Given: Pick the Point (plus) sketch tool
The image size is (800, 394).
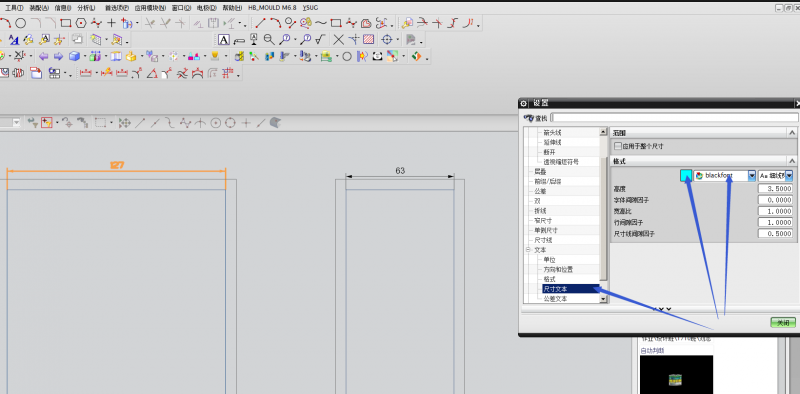Looking at the screenshot, I should [111, 23].
